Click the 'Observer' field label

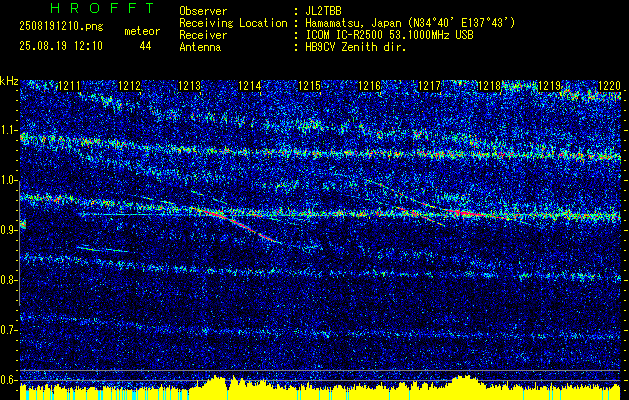203,11
